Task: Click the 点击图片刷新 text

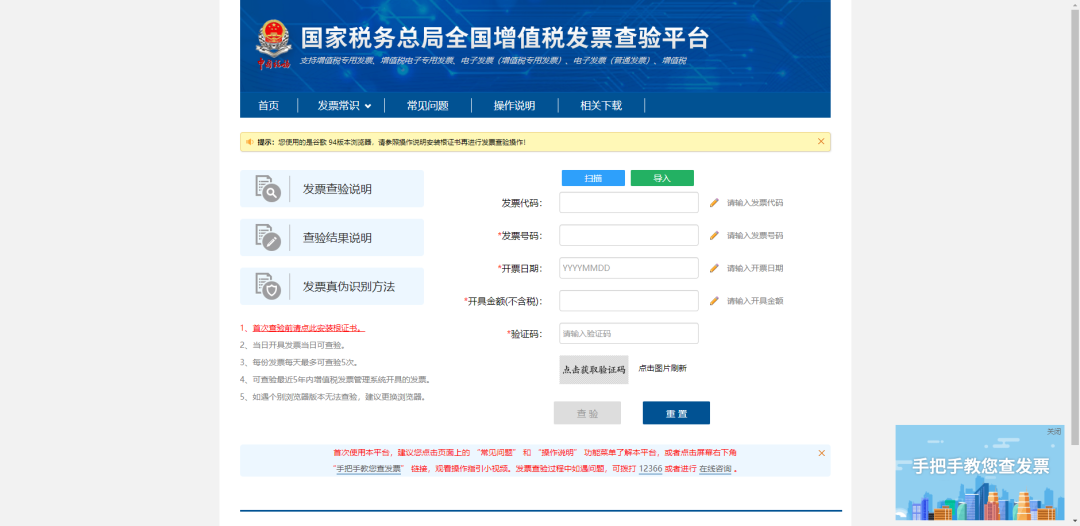Action: [x=662, y=368]
